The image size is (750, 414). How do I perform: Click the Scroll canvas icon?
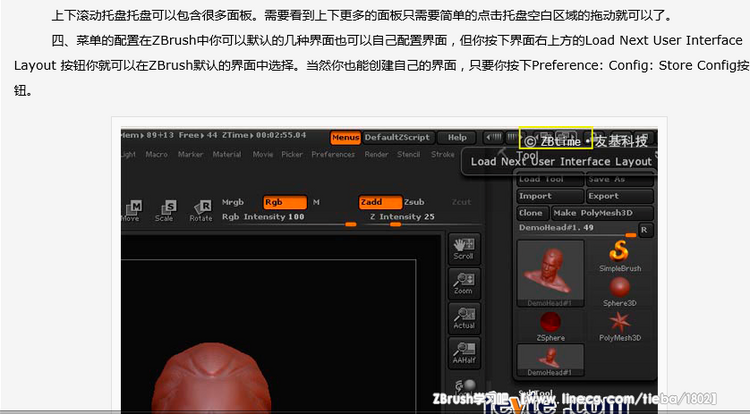coord(464,249)
